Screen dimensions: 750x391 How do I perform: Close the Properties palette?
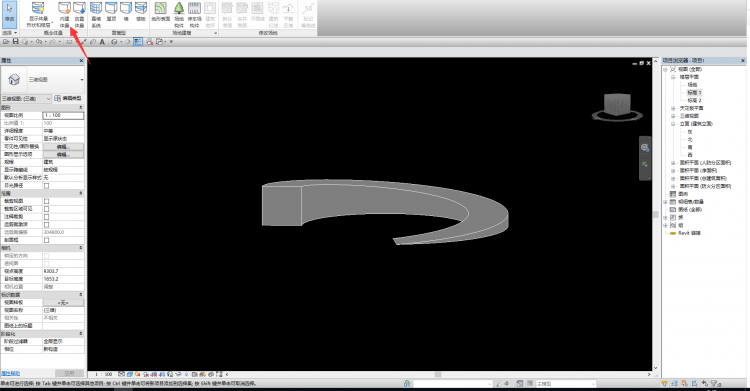click(81, 61)
